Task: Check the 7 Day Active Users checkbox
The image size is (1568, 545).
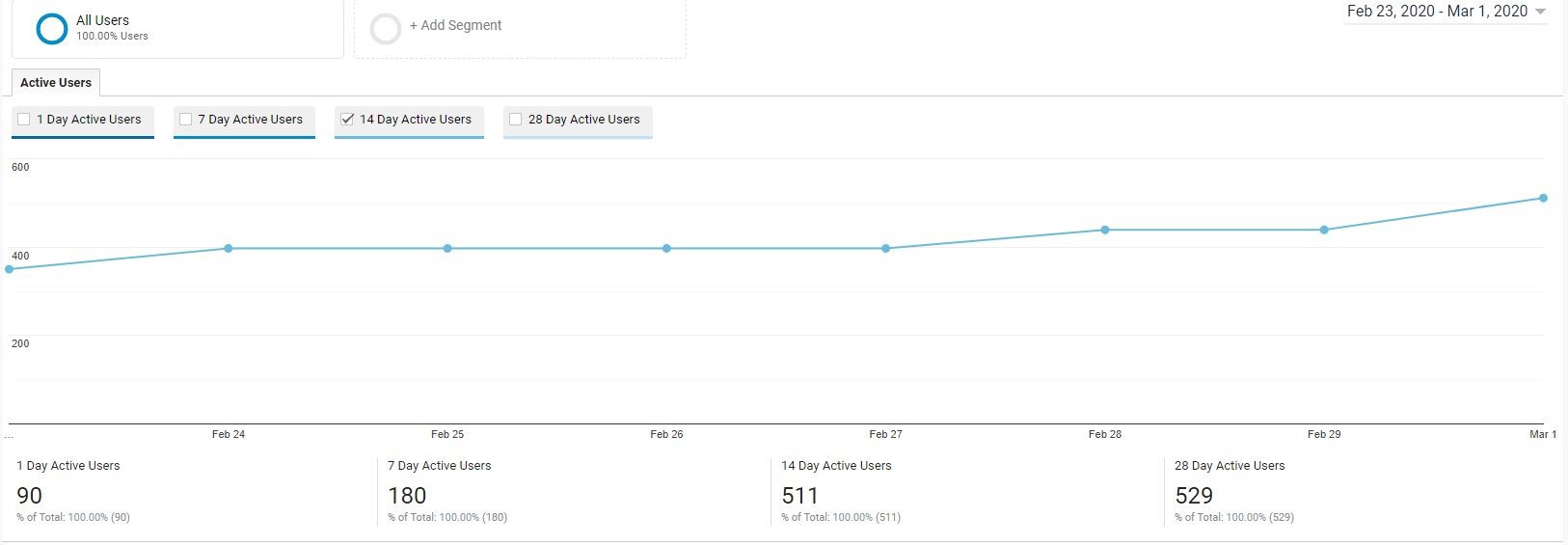Action: coord(186,120)
